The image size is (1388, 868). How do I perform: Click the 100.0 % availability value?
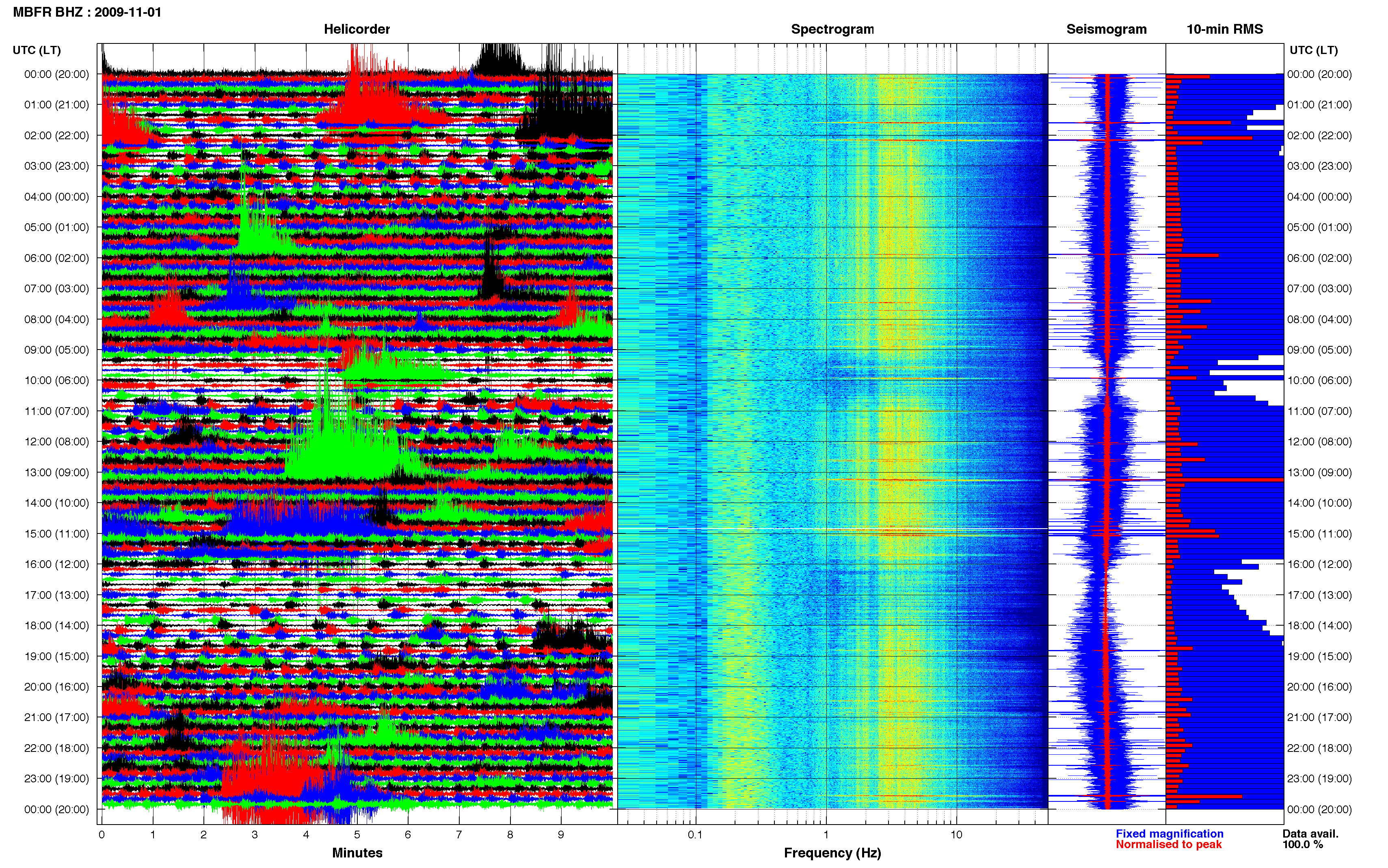(x=1303, y=844)
